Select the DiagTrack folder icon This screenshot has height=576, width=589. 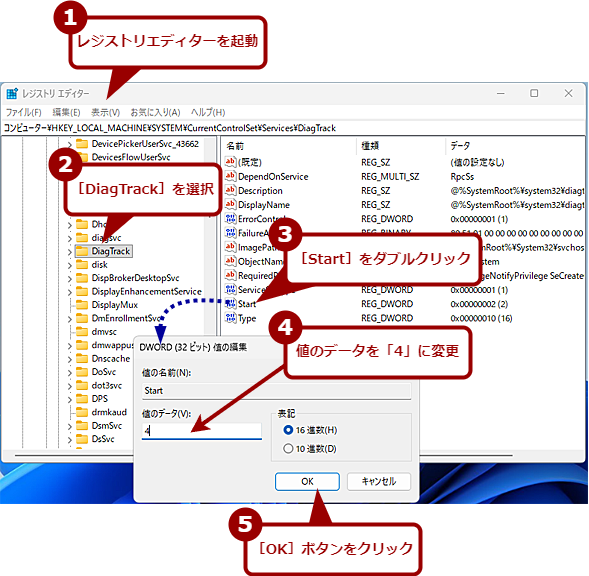(82, 251)
